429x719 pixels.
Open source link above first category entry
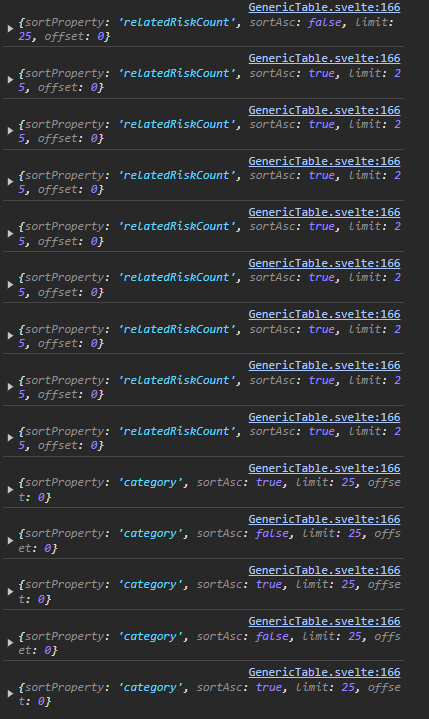click(324, 468)
